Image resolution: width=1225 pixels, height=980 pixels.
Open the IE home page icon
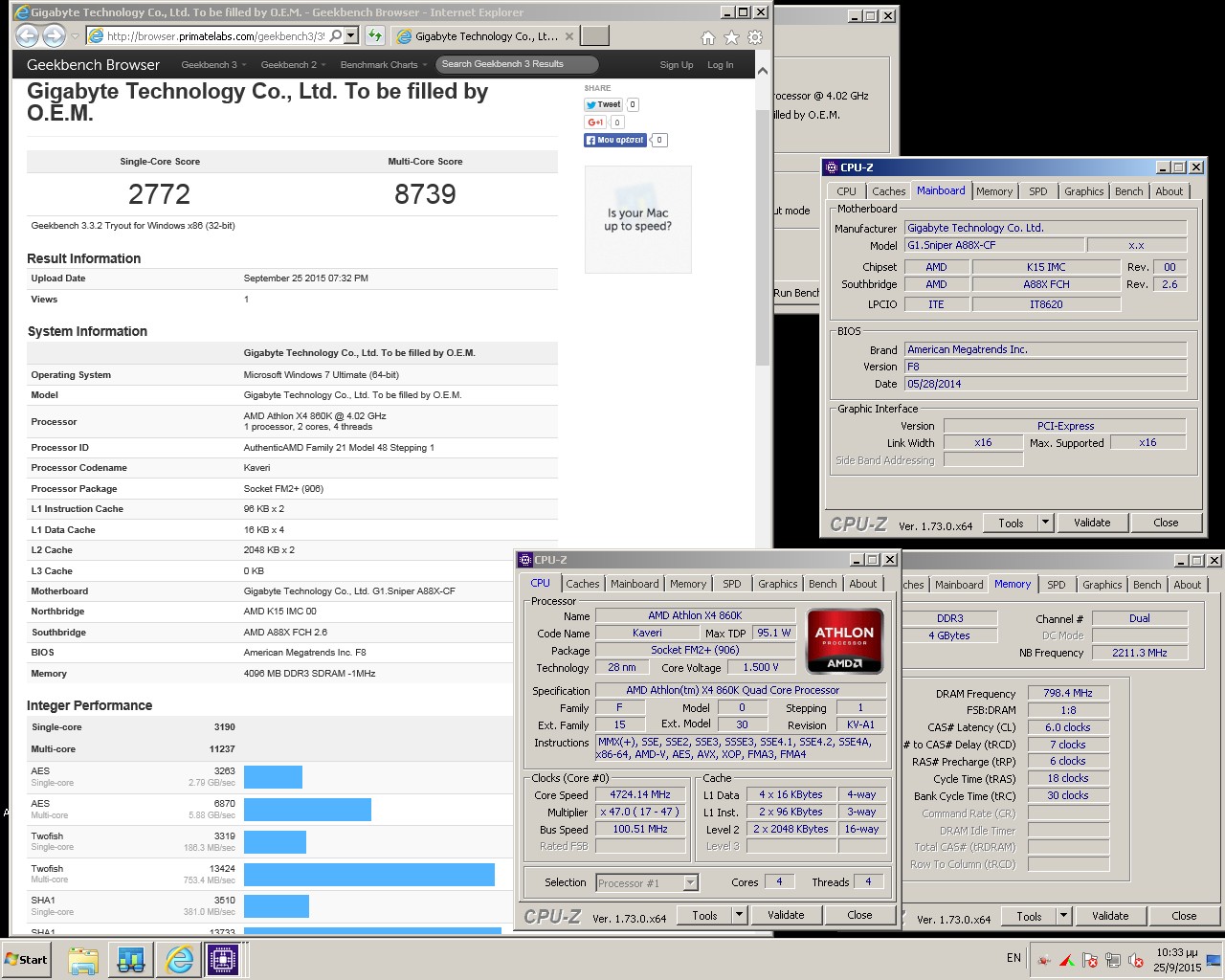[708, 37]
